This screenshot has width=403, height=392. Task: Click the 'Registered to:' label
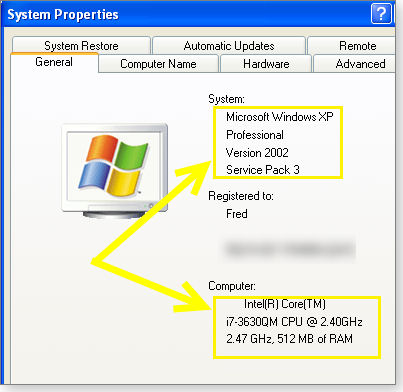click(241, 196)
